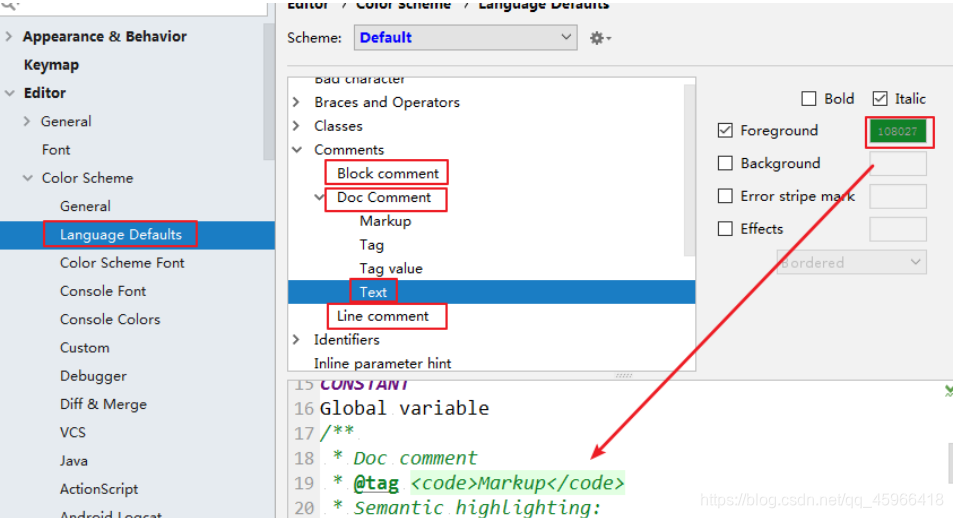Select VCS color scheme page

click(x=73, y=432)
